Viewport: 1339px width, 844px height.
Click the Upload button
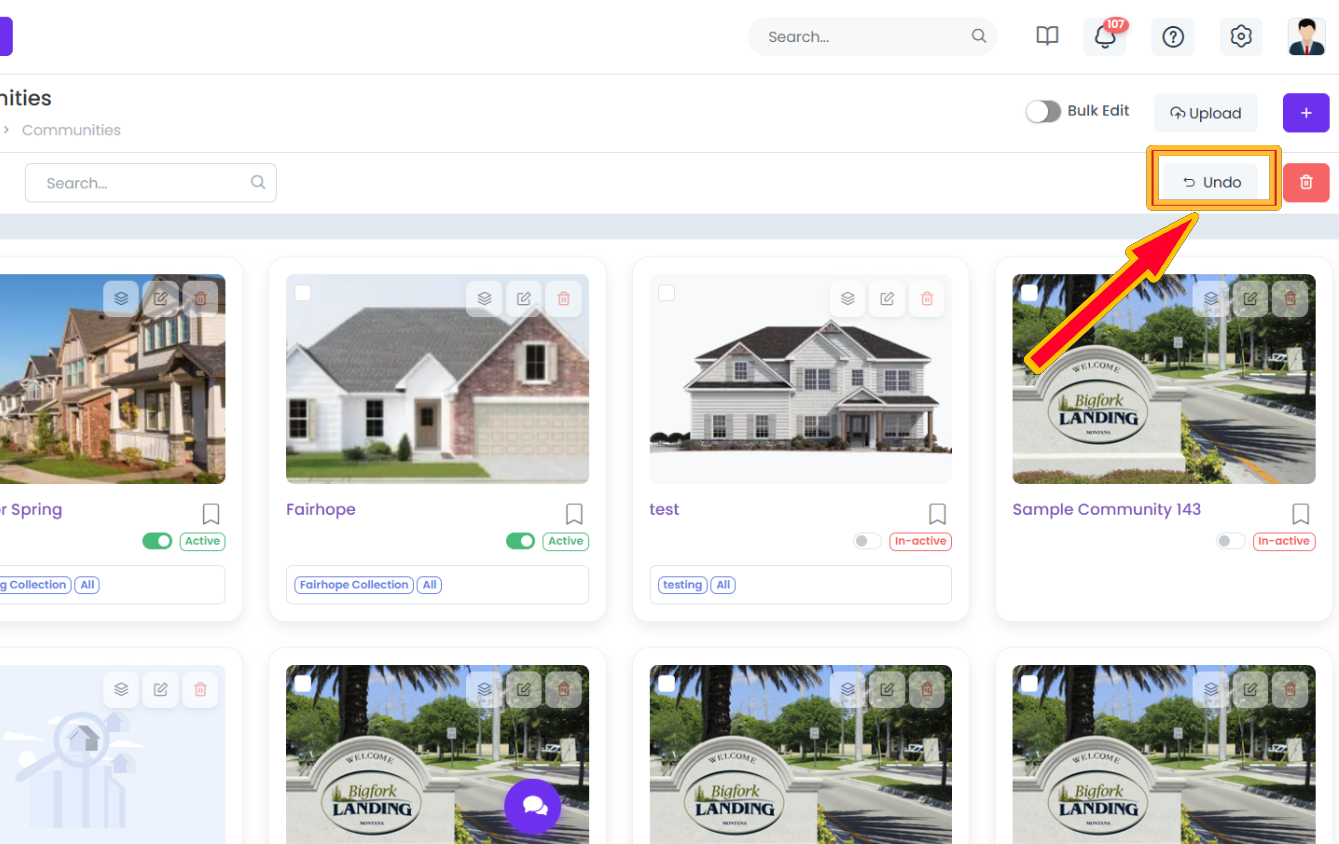tap(1205, 113)
